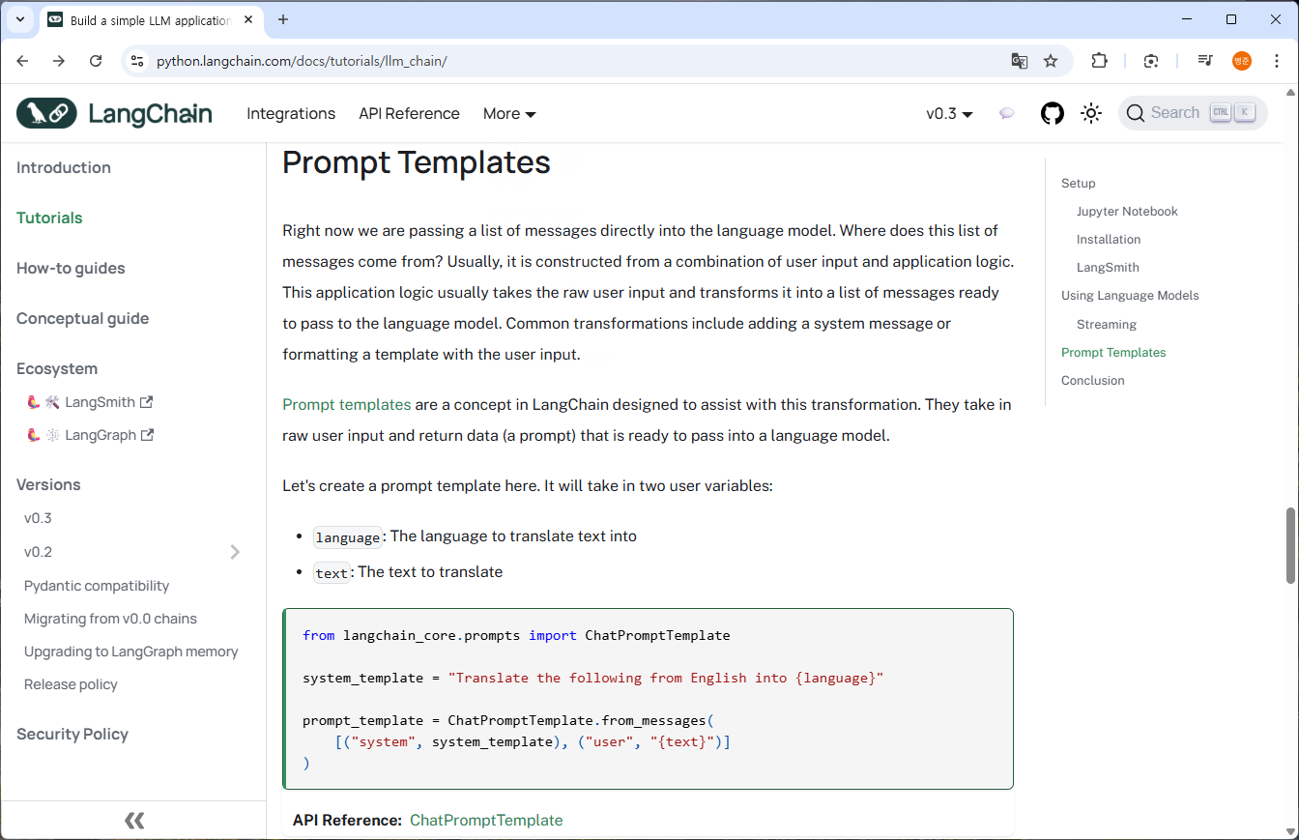Open Migrating from v0.0 chains
The height and width of the screenshot is (840, 1299).
click(110, 618)
